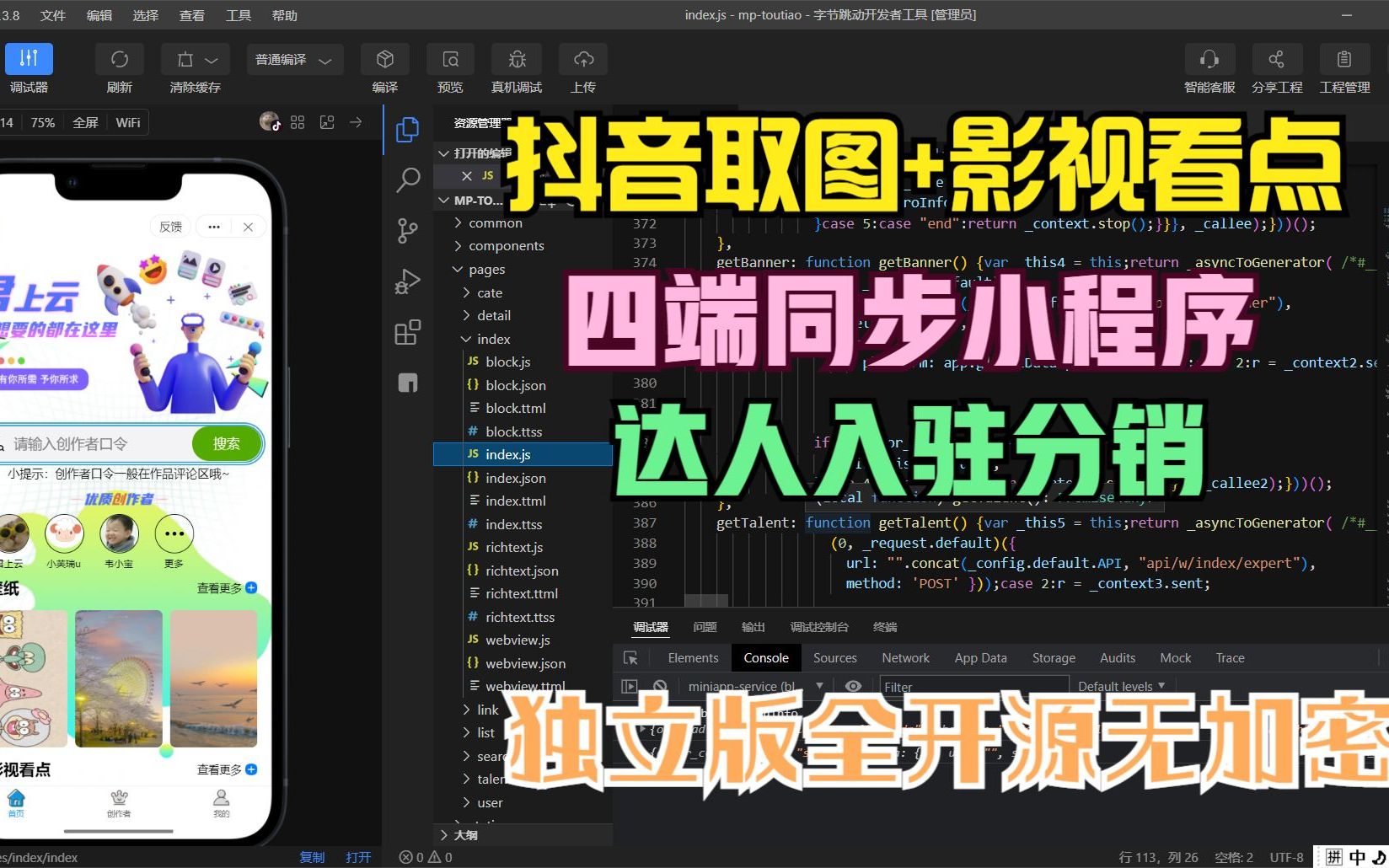This screenshot has width=1389, height=868.
Task: Open the Explorer files icon in activity bar
Action: click(408, 129)
